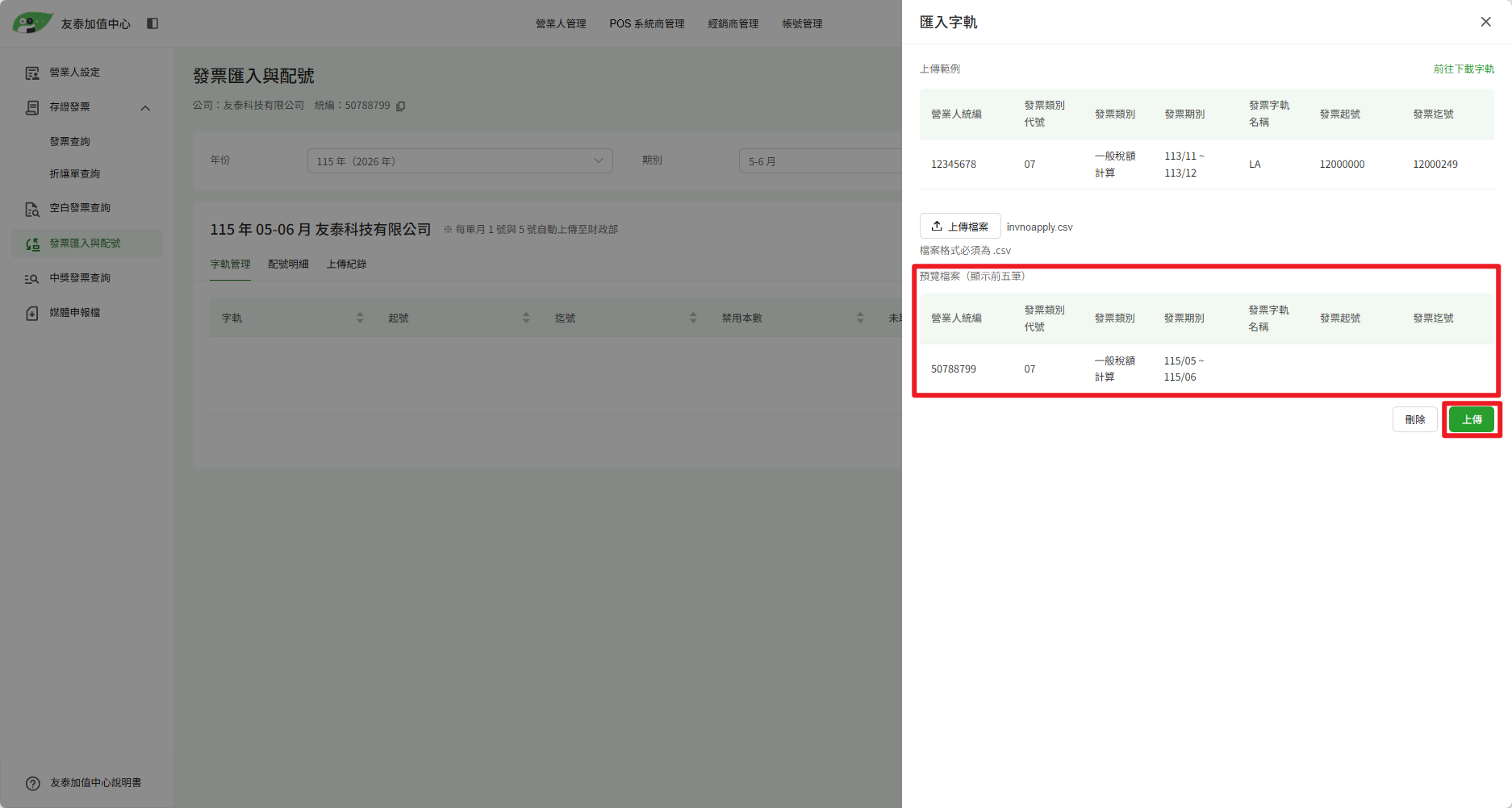
Task: Click the 友泰加值中心 logo
Action: [x=71, y=23]
